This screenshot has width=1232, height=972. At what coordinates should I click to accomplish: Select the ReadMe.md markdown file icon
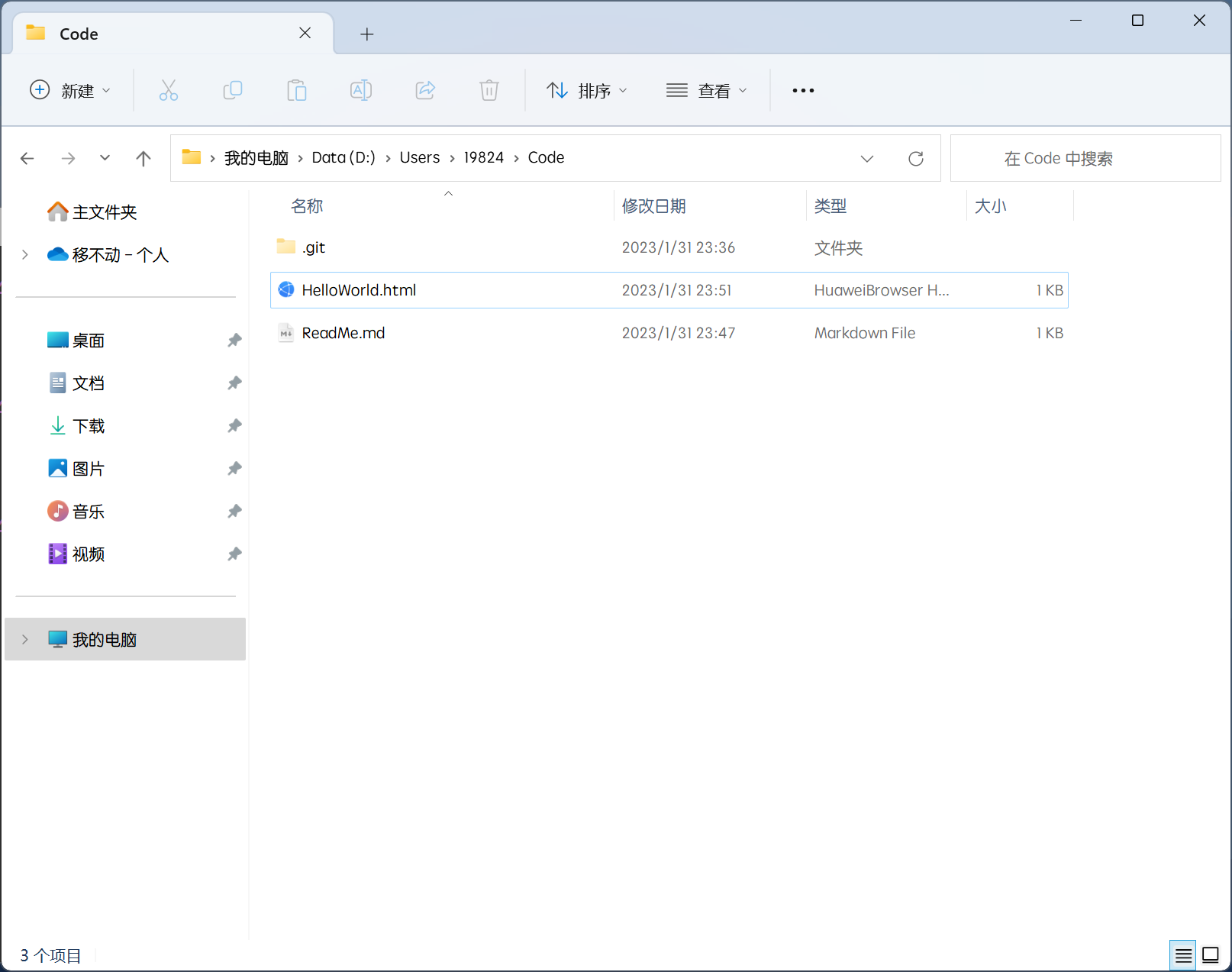pyautogui.click(x=286, y=332)
